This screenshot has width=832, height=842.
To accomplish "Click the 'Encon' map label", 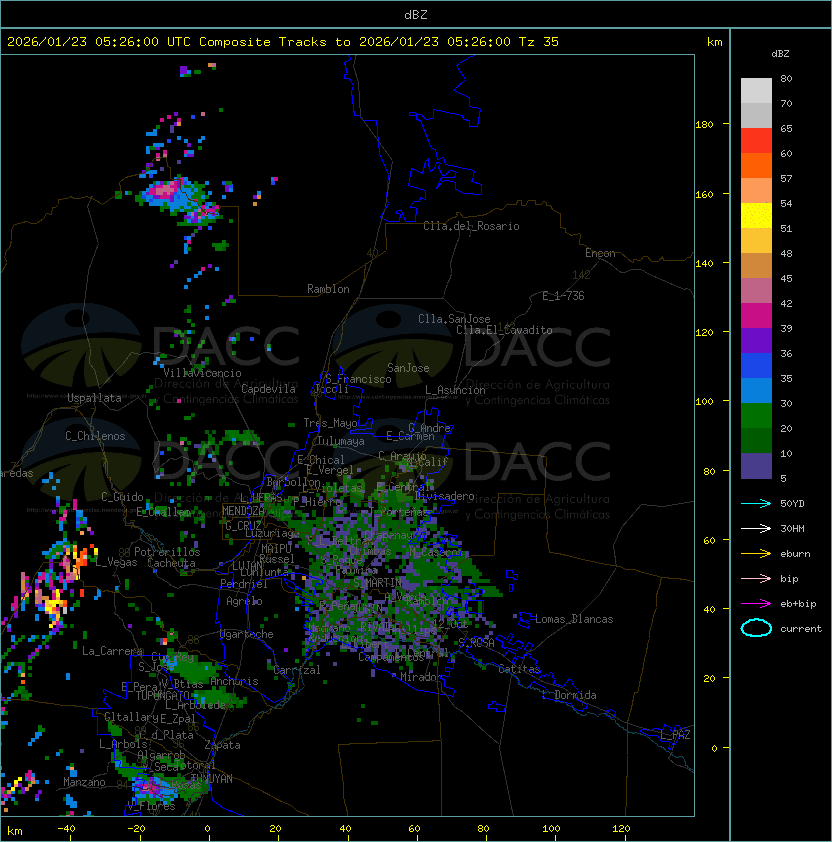I will click(600, 253).
